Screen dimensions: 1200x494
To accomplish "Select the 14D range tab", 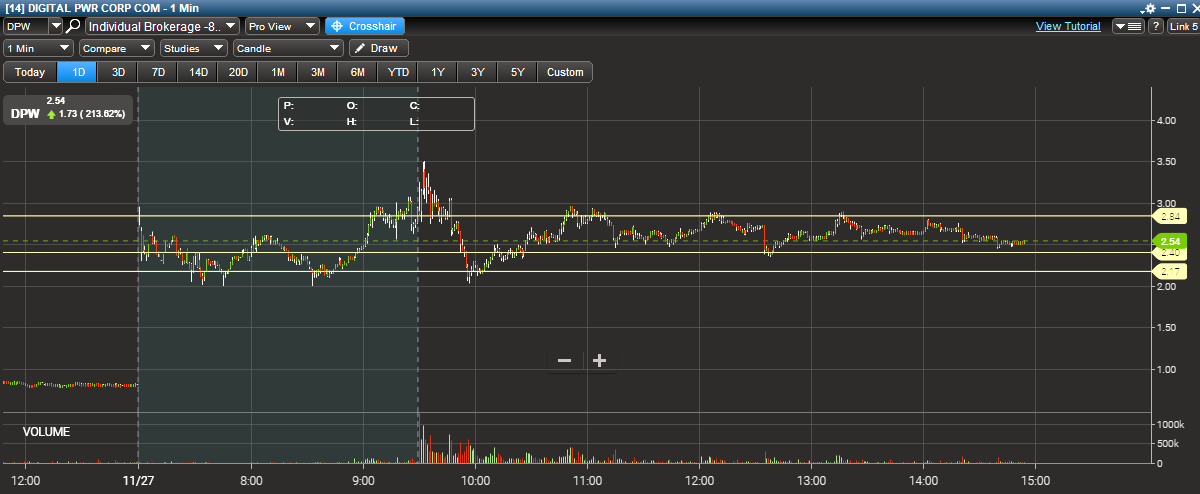I will point(198,72).
